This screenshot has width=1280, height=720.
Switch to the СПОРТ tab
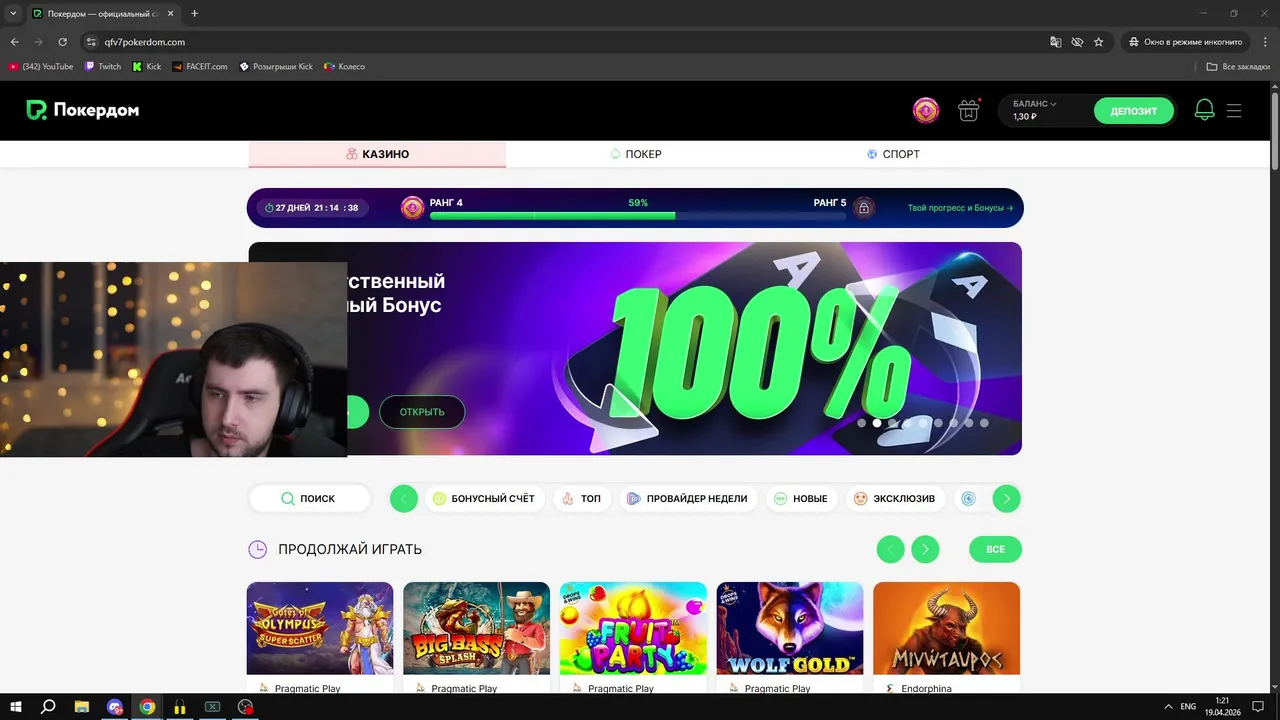click(893, 154)
